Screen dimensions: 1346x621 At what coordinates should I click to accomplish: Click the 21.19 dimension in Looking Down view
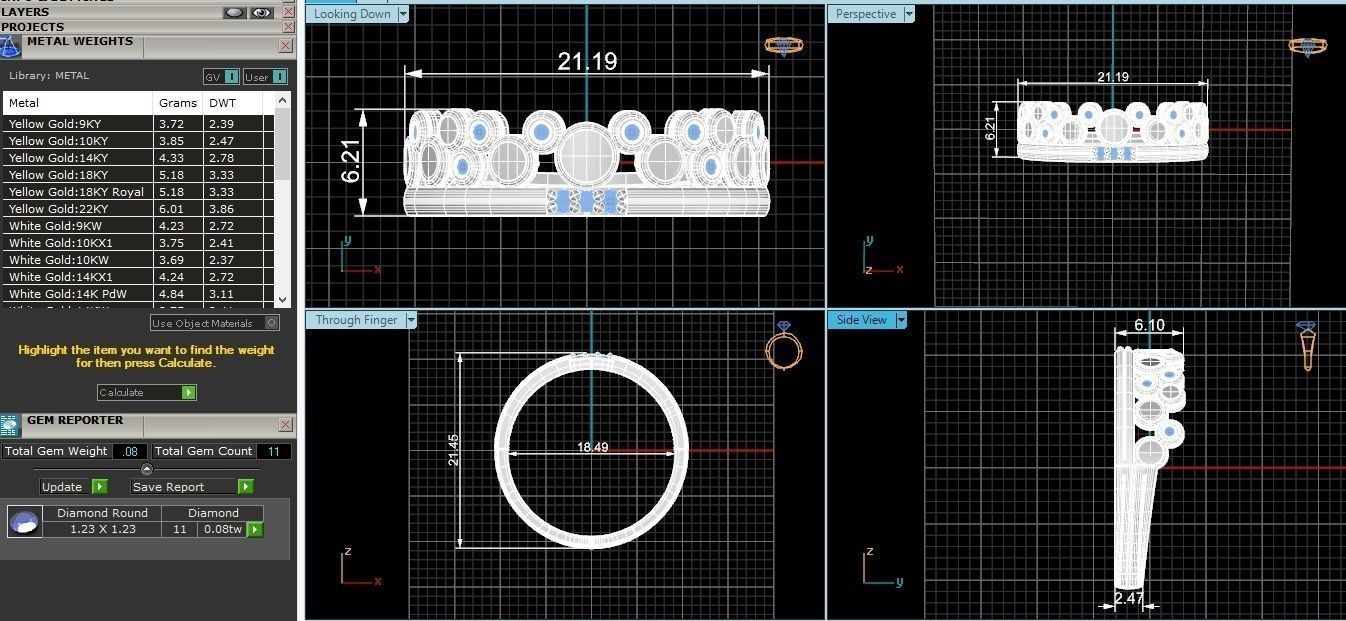pyautogui.click(x=587, y=62)
